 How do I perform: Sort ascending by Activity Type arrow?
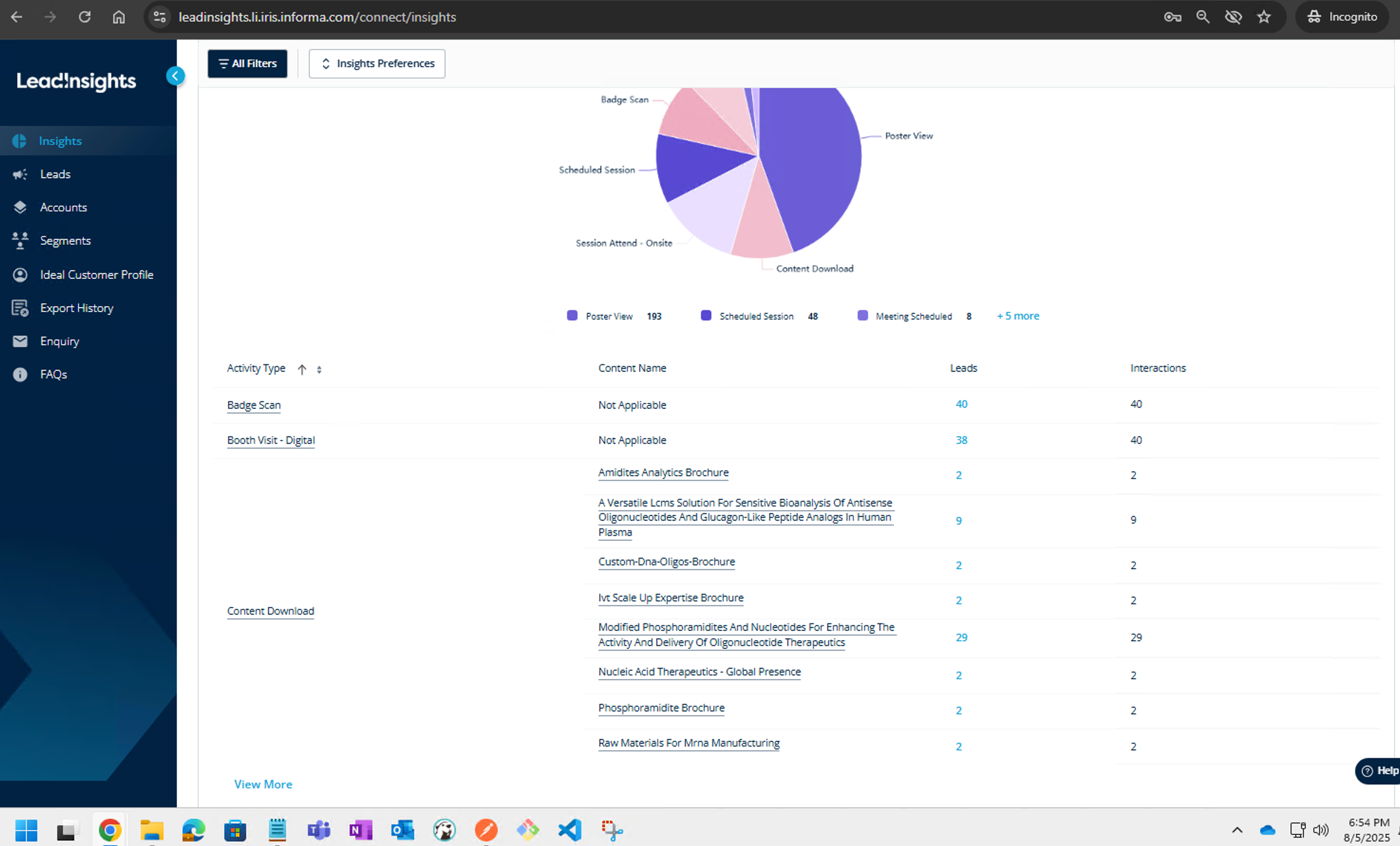[302, 369]
